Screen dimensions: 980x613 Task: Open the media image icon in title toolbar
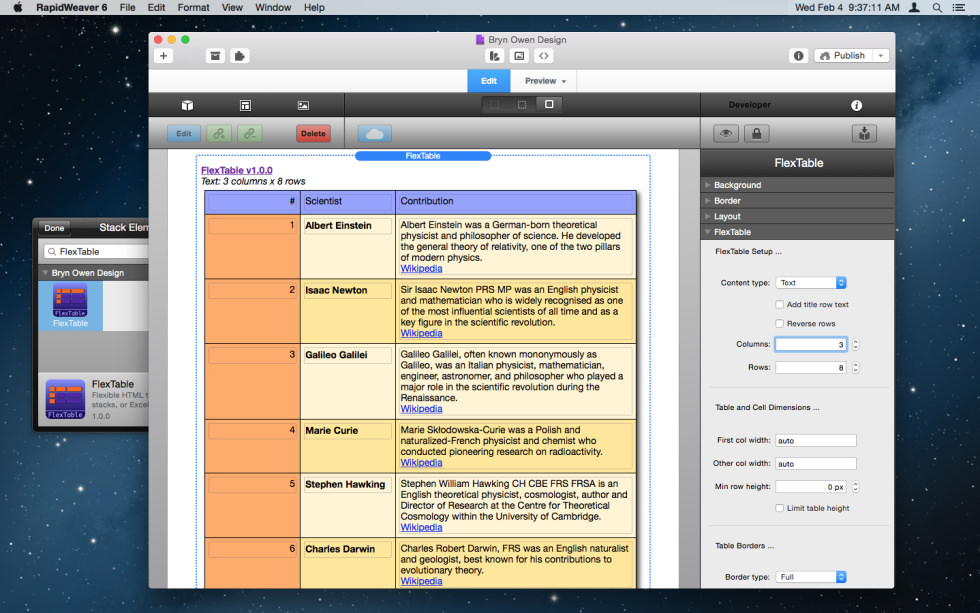pyautogui.click(x=519, y=56)
